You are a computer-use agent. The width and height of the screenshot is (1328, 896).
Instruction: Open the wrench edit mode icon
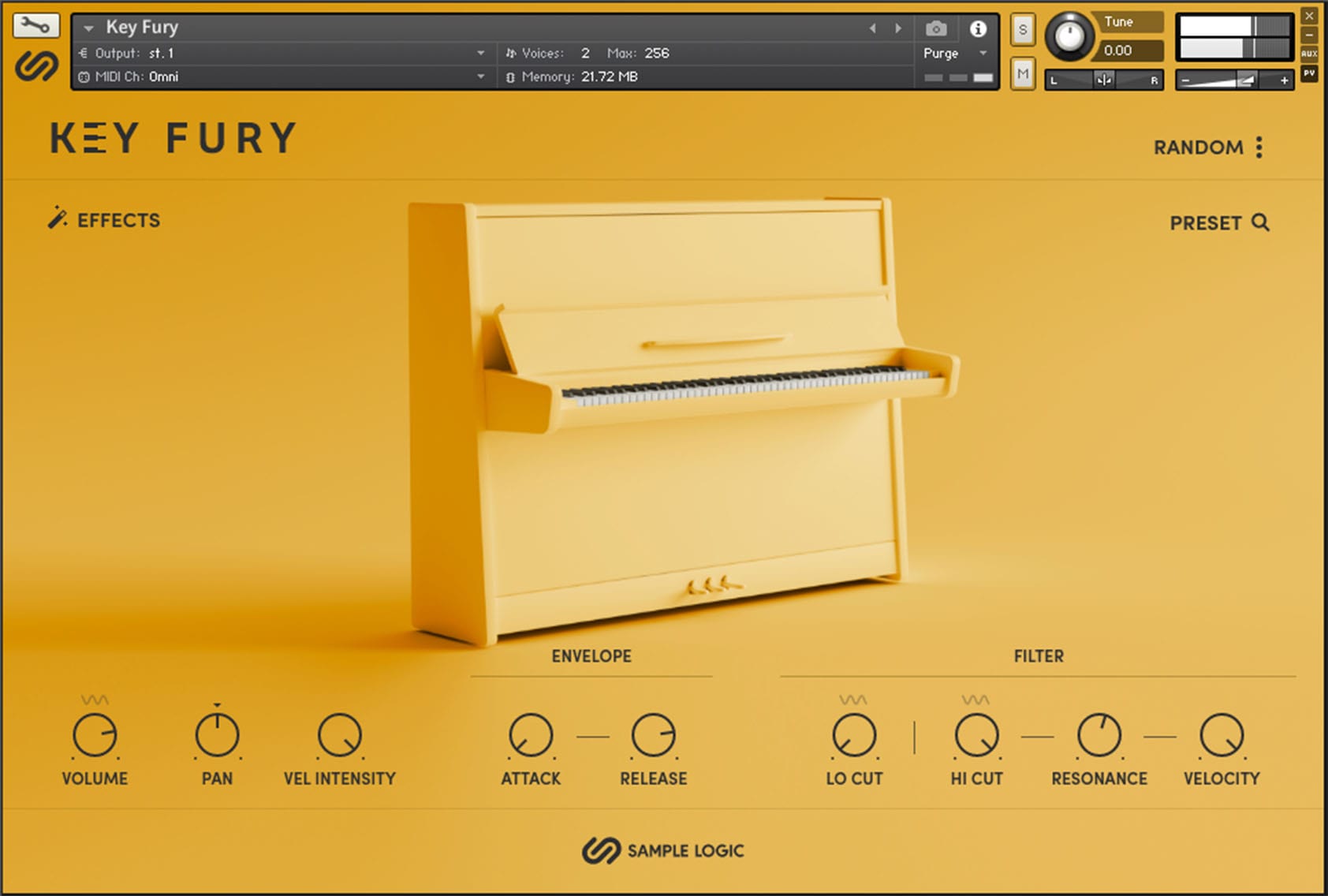coord(35,25)
